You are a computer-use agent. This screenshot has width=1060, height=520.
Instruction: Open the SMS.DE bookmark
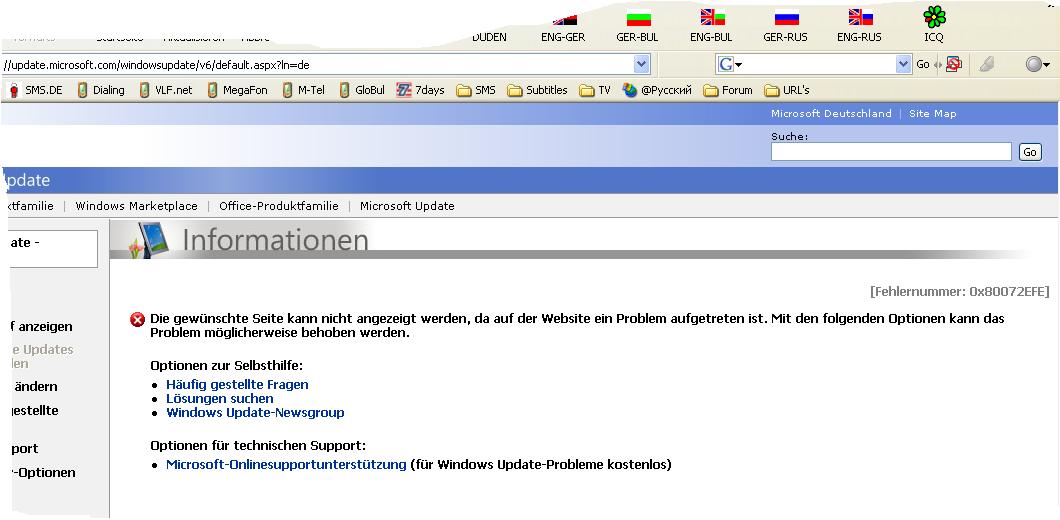35,90
